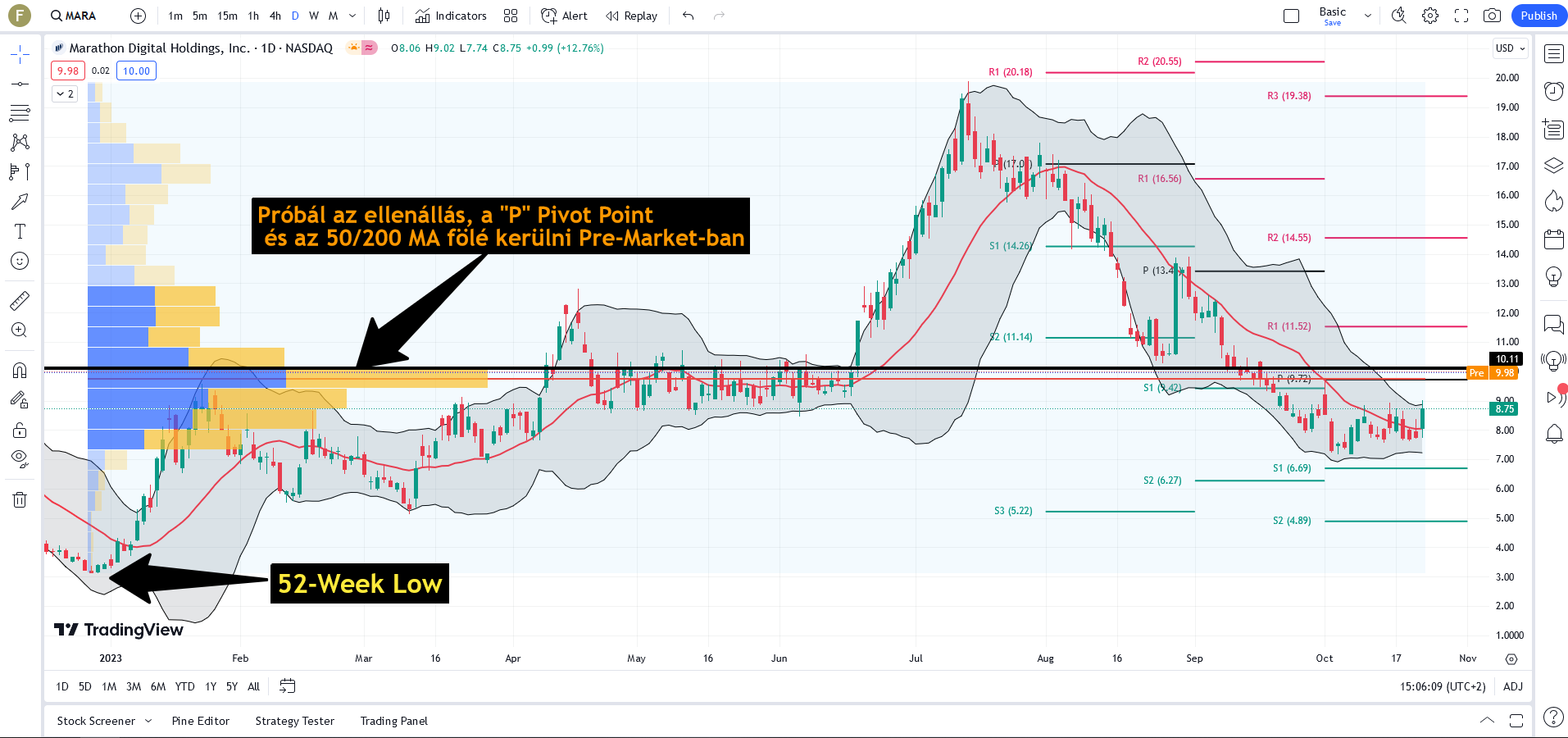Open the help center question icon
1568x738 pixels.
coord(1553,717)
